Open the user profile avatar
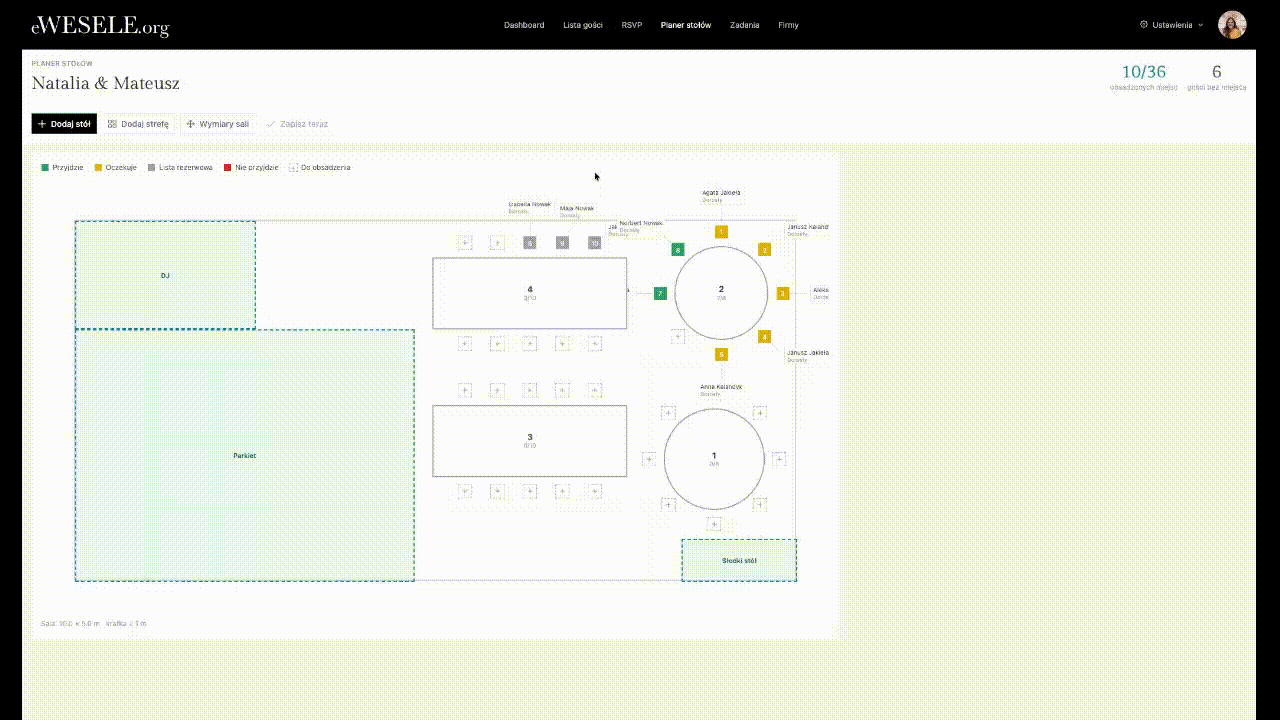This screenshot has width=1280, height=720. pos(1232,25)
